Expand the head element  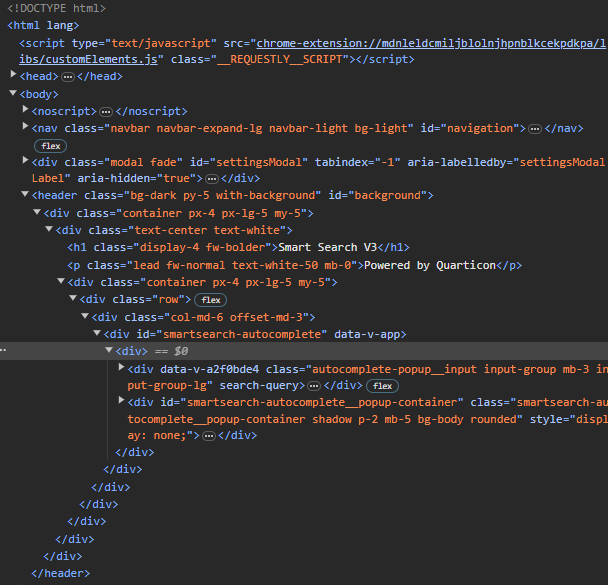(x=13, y=74)
